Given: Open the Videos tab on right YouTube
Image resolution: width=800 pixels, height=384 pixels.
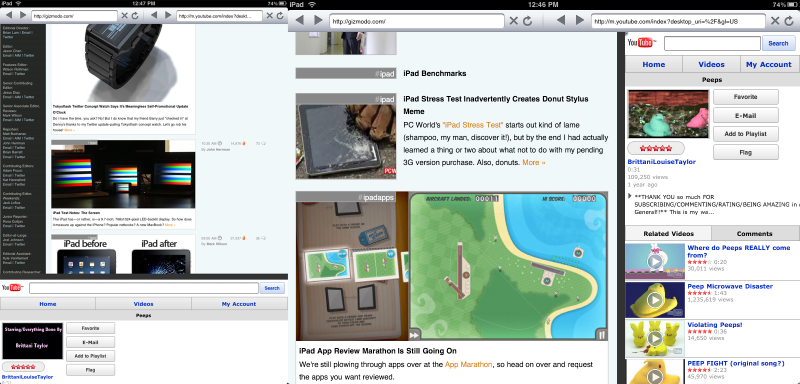Looking at the screenshot, I should (x=711, y=64).
